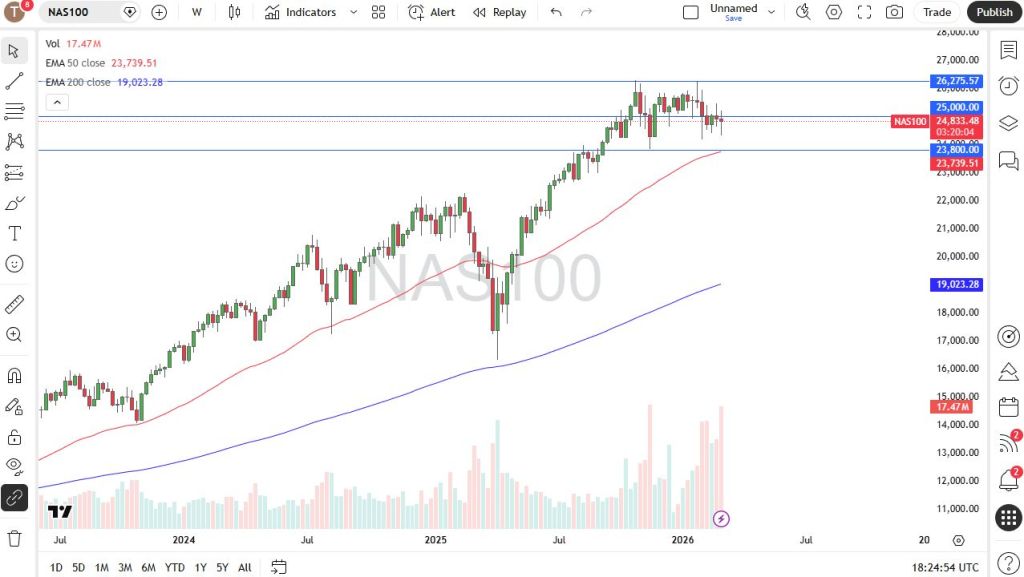This screenshot has width=1024, height=577.
Task: Select the 1Y time range
Action: pos(201,568)
